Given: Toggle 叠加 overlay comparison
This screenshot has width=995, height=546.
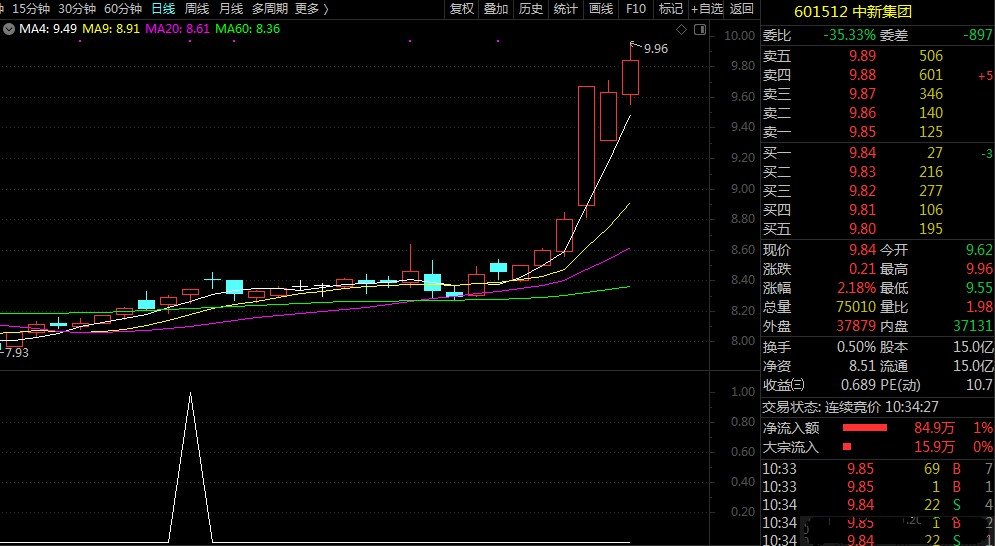Looking at the screenshot, I should [x=496, y=9].
